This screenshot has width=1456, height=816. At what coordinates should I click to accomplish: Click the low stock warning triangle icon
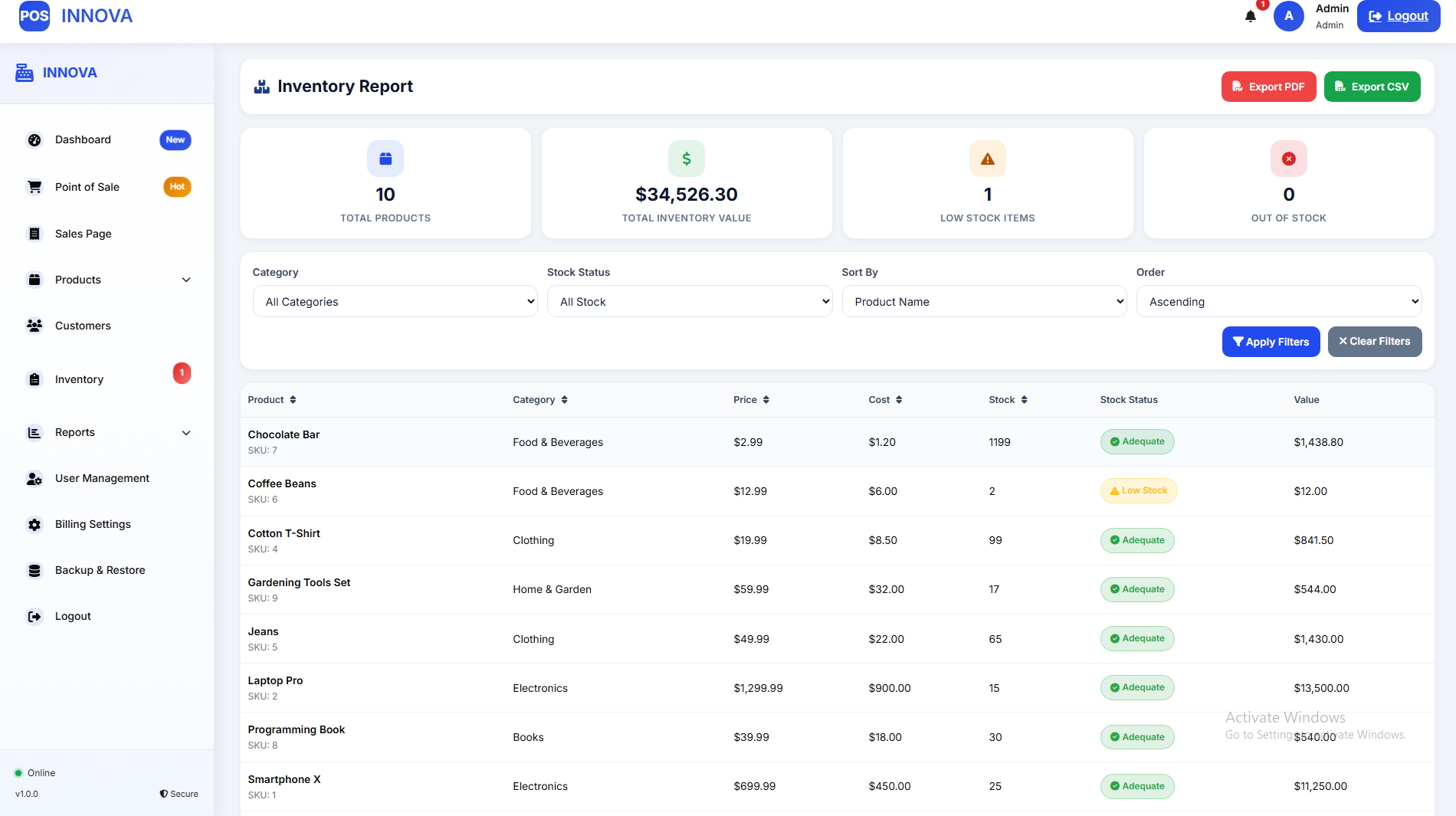coord(987,159)
